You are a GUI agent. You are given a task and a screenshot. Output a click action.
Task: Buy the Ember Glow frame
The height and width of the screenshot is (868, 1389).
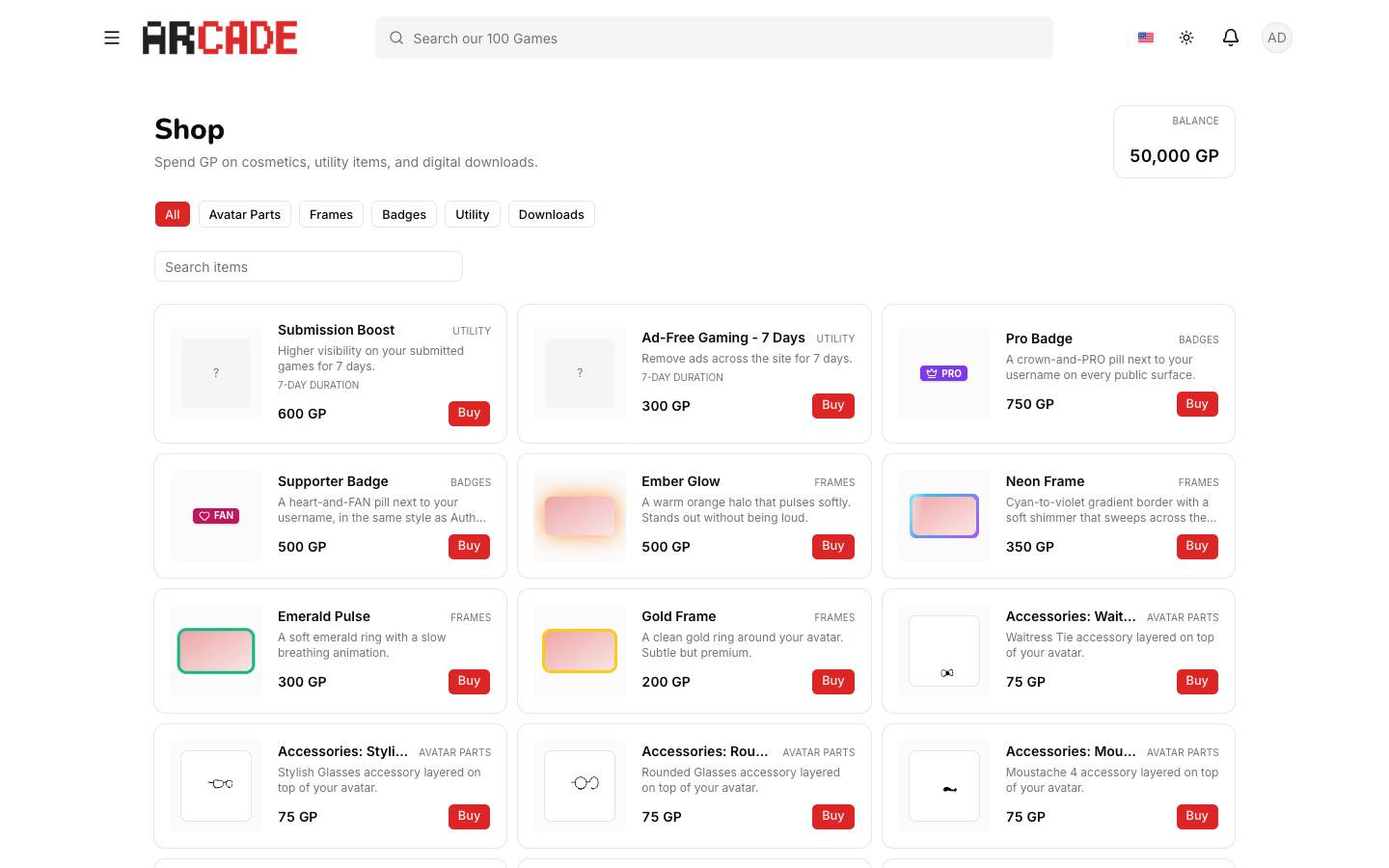tap(833, 546)
